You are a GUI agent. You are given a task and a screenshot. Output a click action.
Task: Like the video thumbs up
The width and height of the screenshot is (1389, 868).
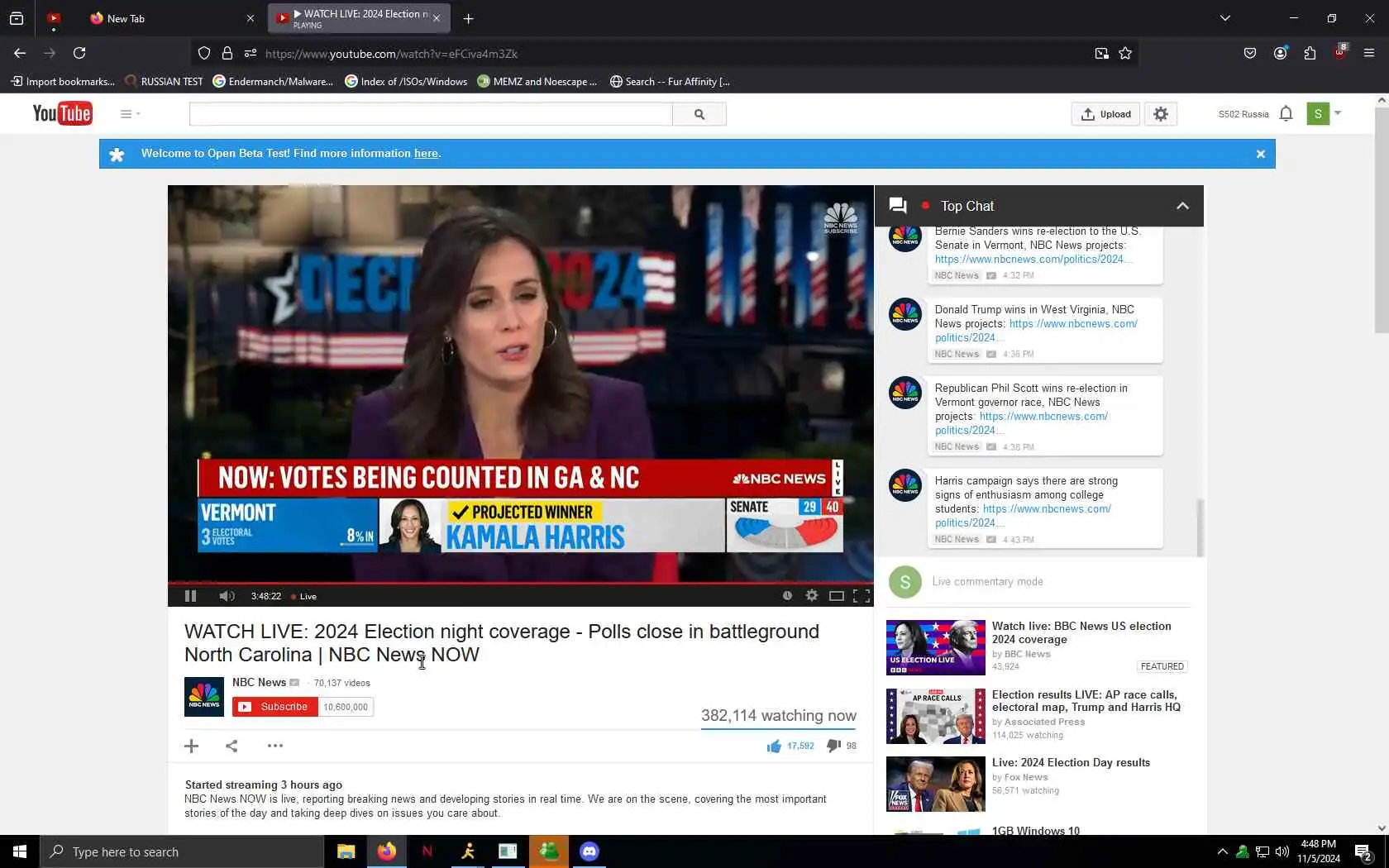tap(775, 746)
